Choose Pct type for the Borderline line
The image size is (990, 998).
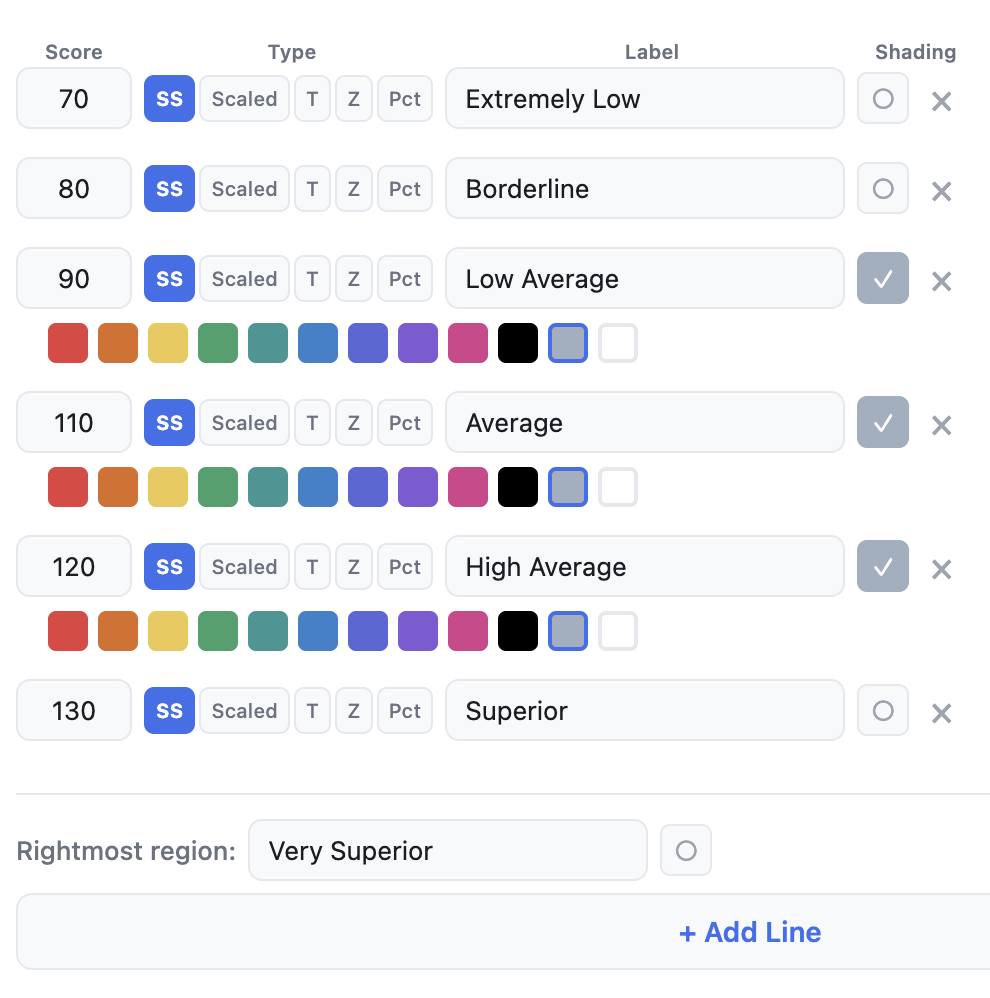[x=405, y=188]
